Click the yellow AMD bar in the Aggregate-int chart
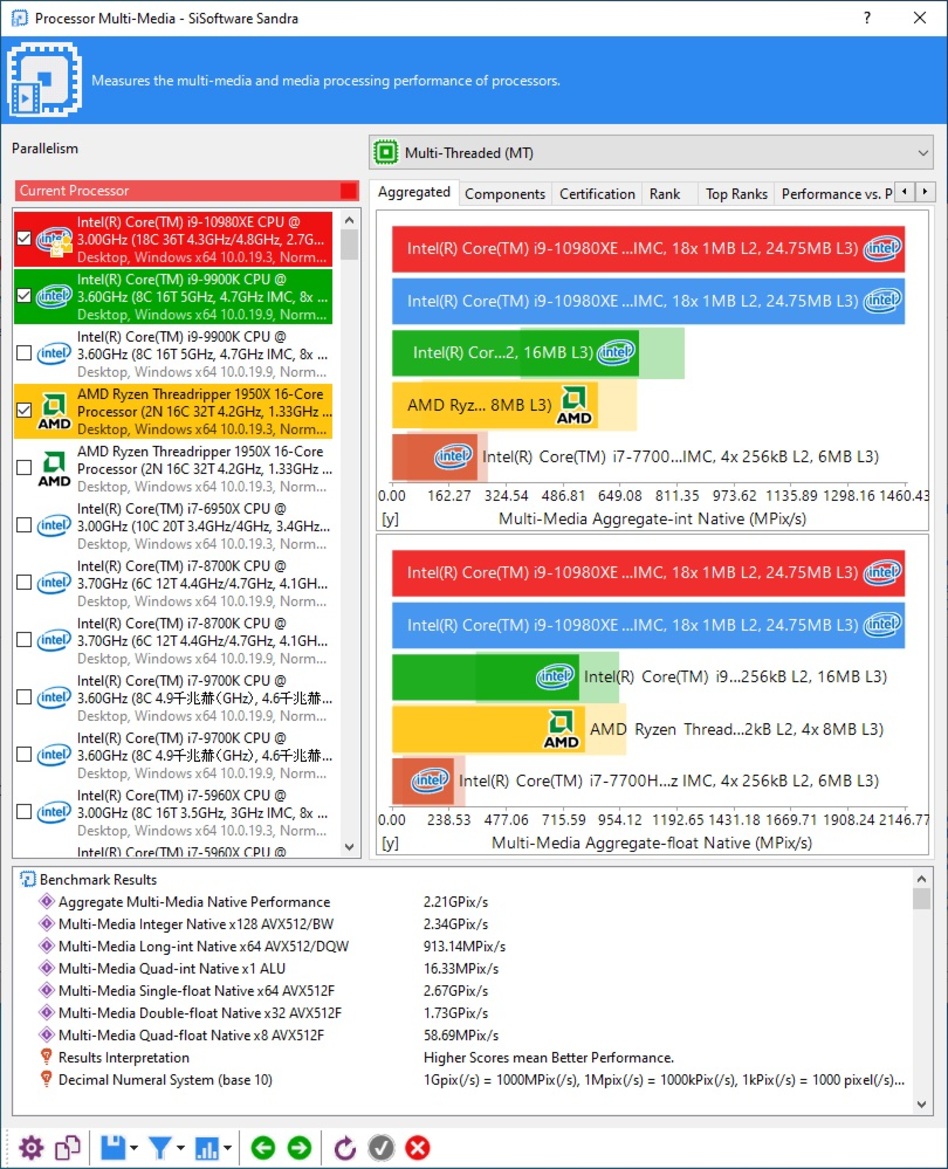 (x=496, y=405)
